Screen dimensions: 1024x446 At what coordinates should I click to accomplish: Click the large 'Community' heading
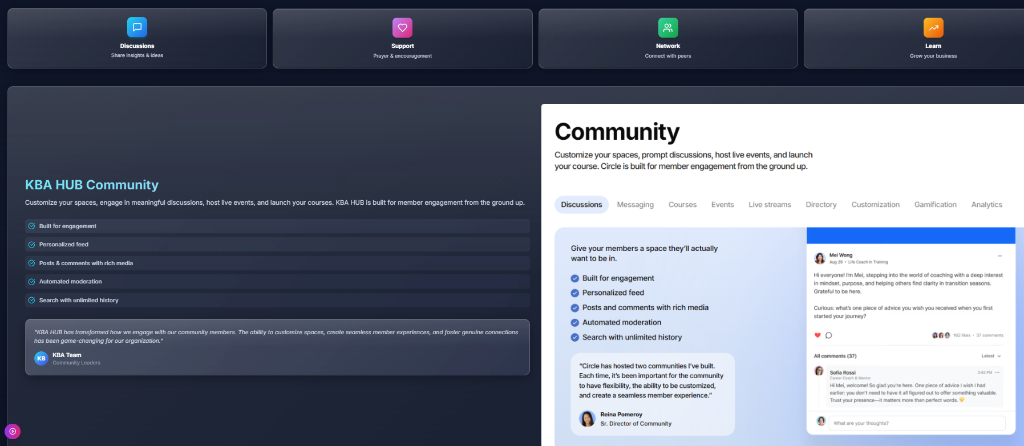(616, 132)
